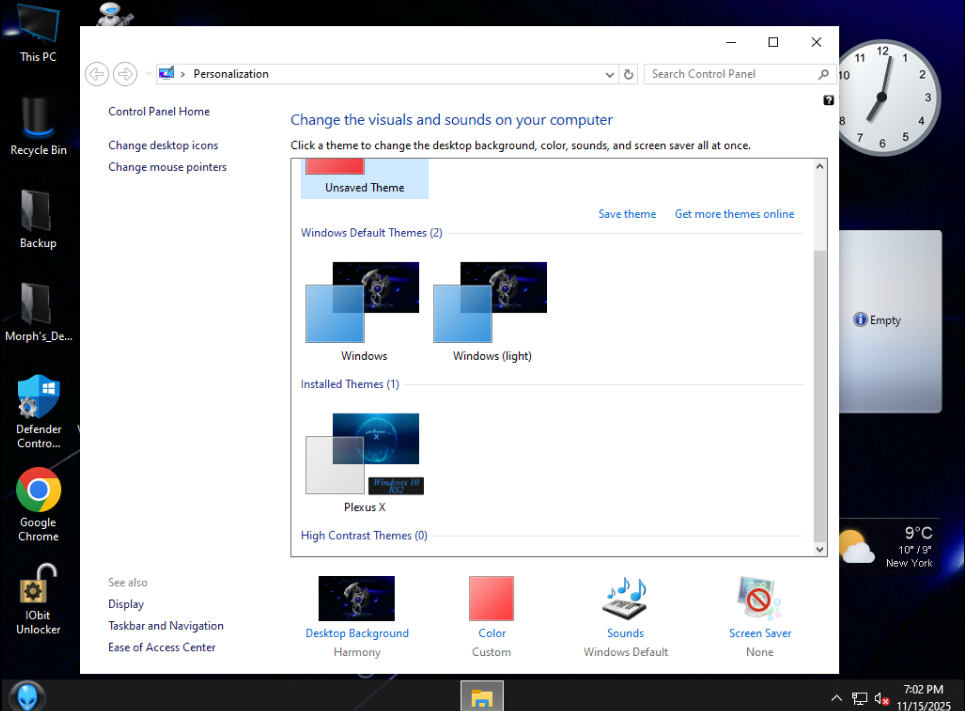This screenshot has width=965, height=711.
Task: Click the refresh button in address bar
Action: click(629, 74)
